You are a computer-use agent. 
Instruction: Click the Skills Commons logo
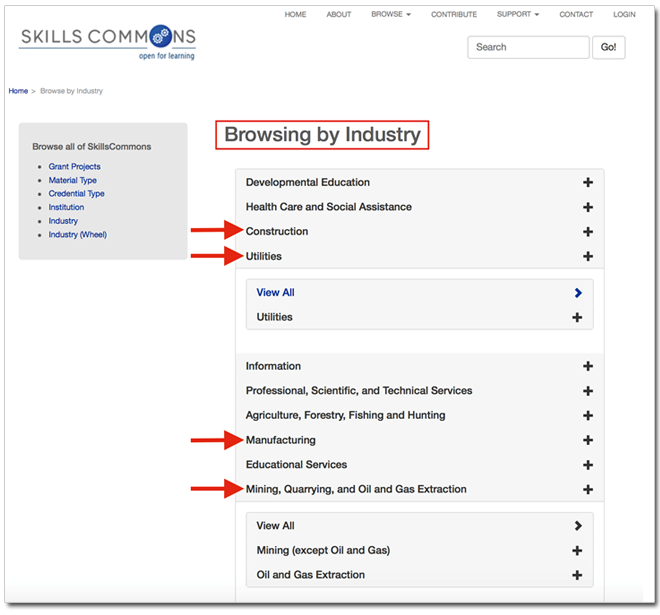108,42
